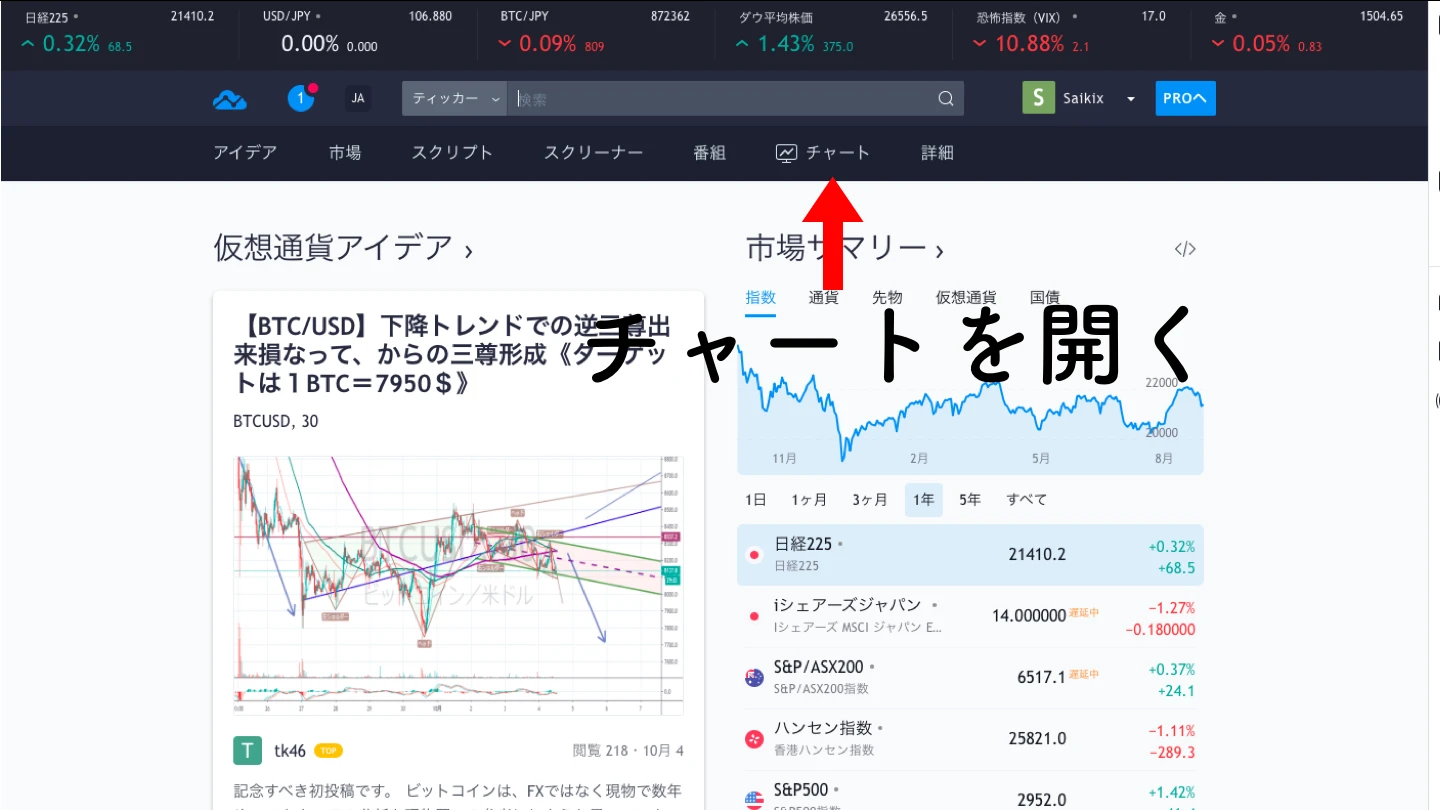Click the search magnifier icon
1440x810 pixels.
click(x=944, y=98)
